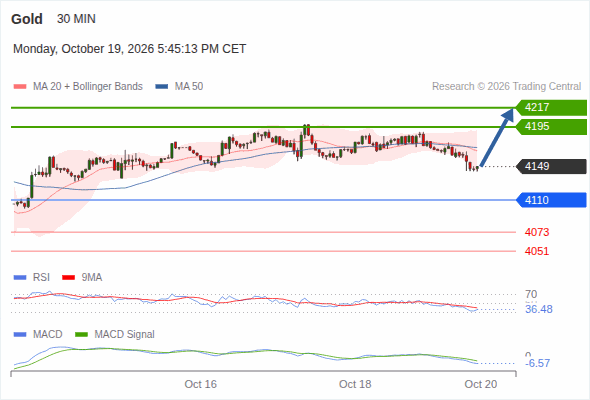
Task: Click the blue MA 50 legend swatch
Action: [162, 87]
